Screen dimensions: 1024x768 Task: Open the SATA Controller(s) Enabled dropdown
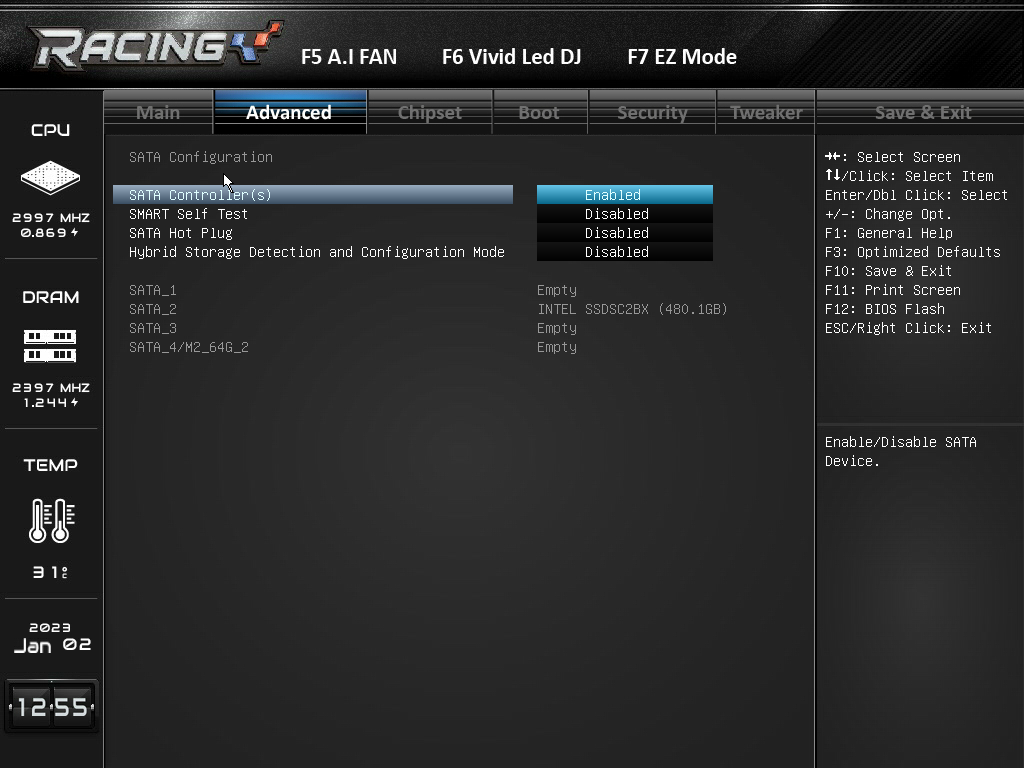624,195
